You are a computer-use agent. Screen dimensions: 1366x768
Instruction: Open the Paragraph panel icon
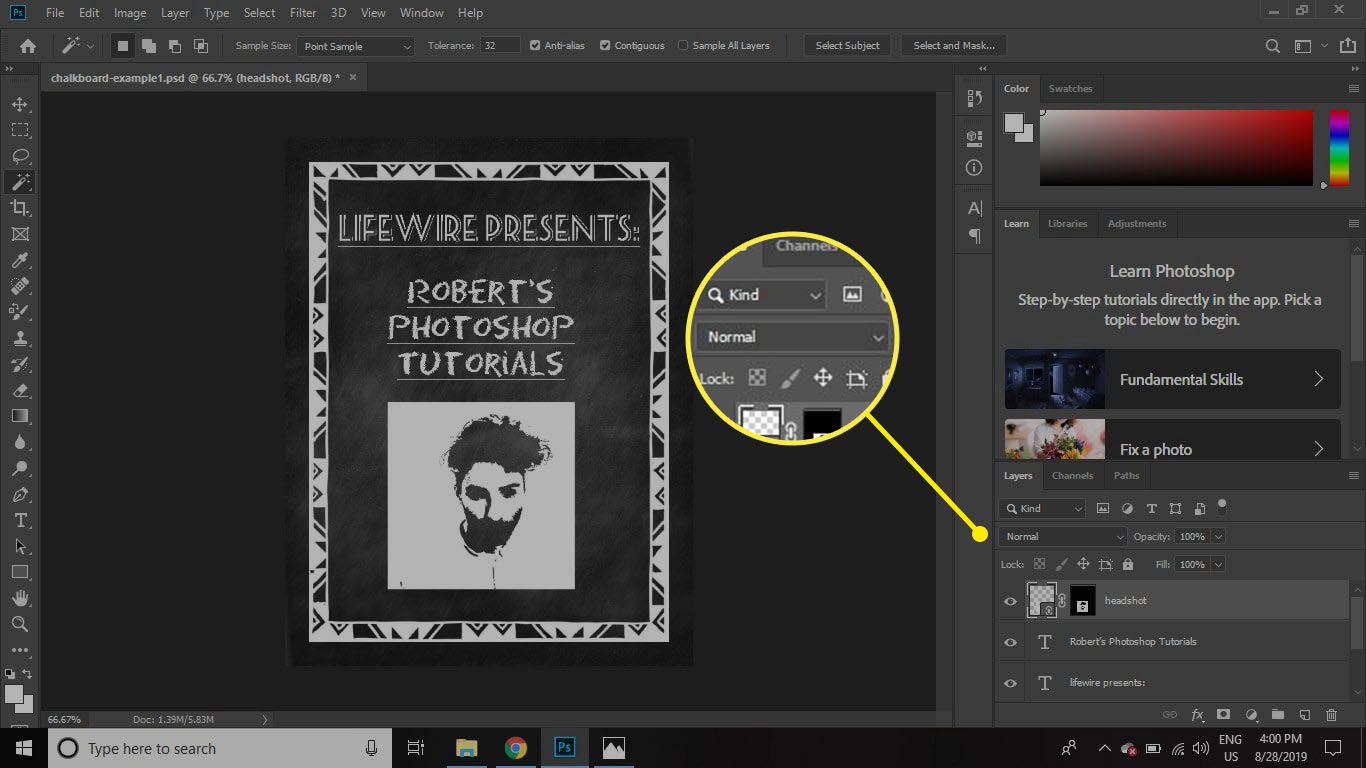tap(975, 236)
